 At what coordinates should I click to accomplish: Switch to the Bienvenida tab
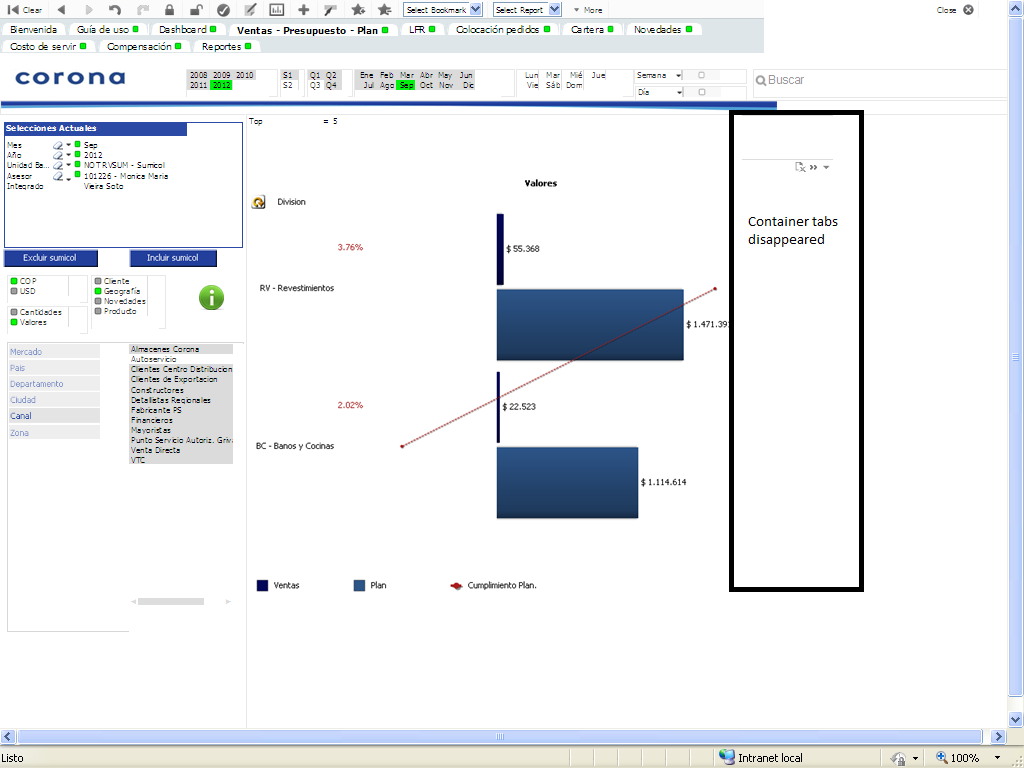tap(33, 29)
